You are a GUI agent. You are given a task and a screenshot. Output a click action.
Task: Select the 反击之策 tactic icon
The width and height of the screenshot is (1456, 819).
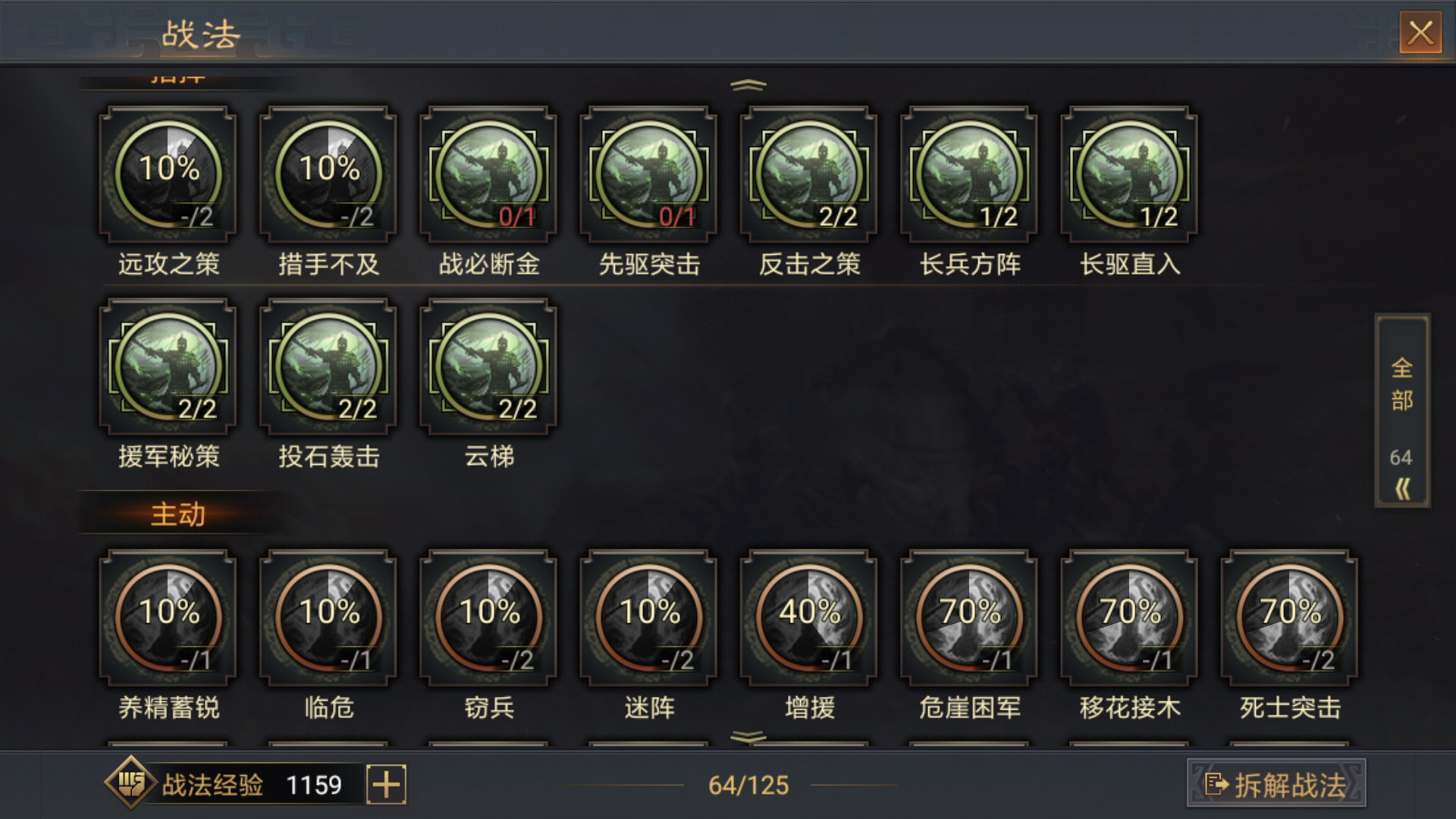click(809, 174)
